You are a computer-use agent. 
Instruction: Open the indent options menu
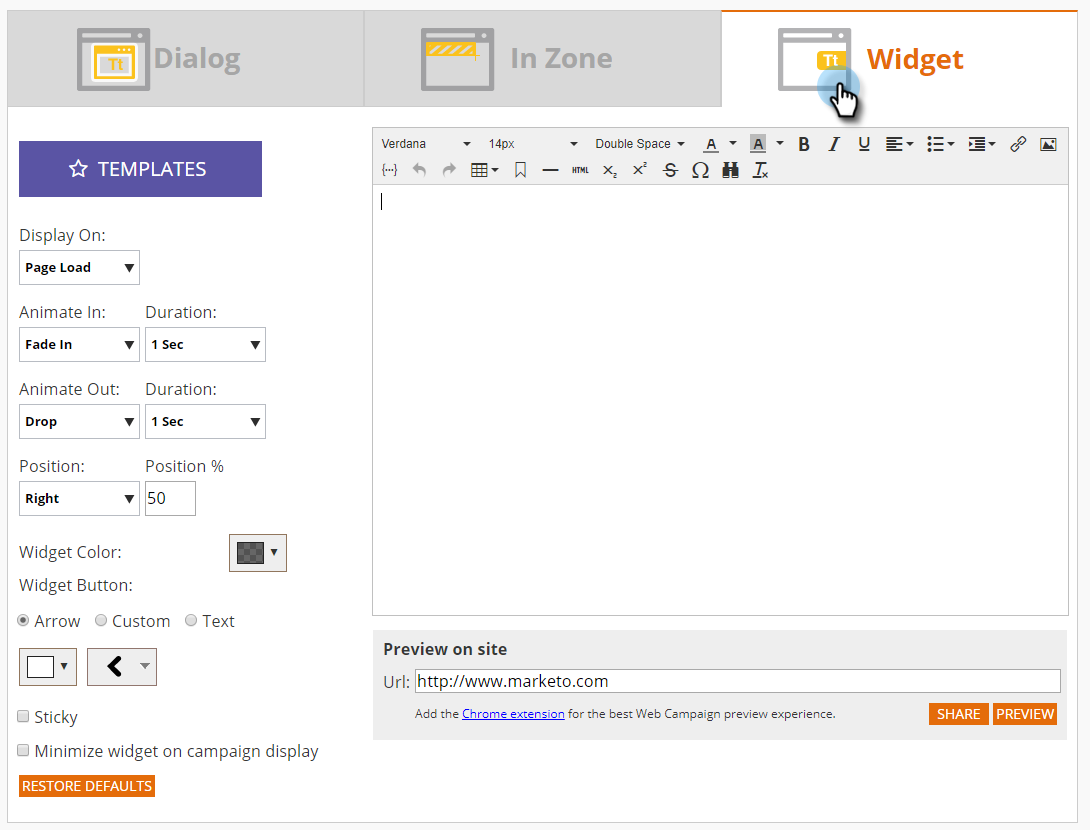[982, 144]
